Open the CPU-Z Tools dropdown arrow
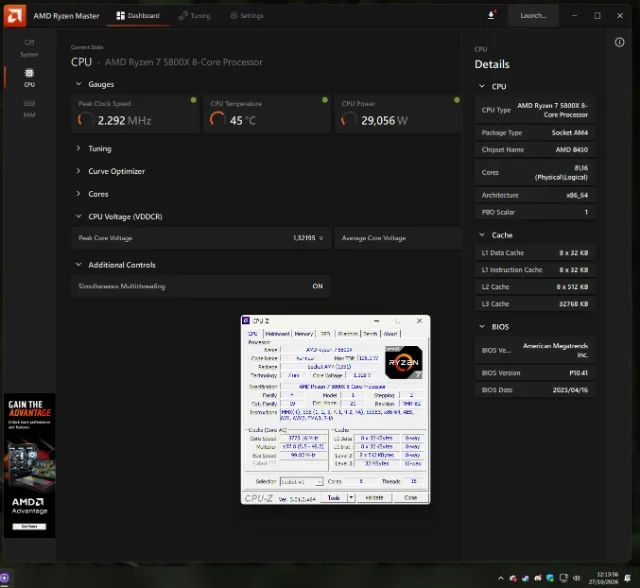 (351, 497)
